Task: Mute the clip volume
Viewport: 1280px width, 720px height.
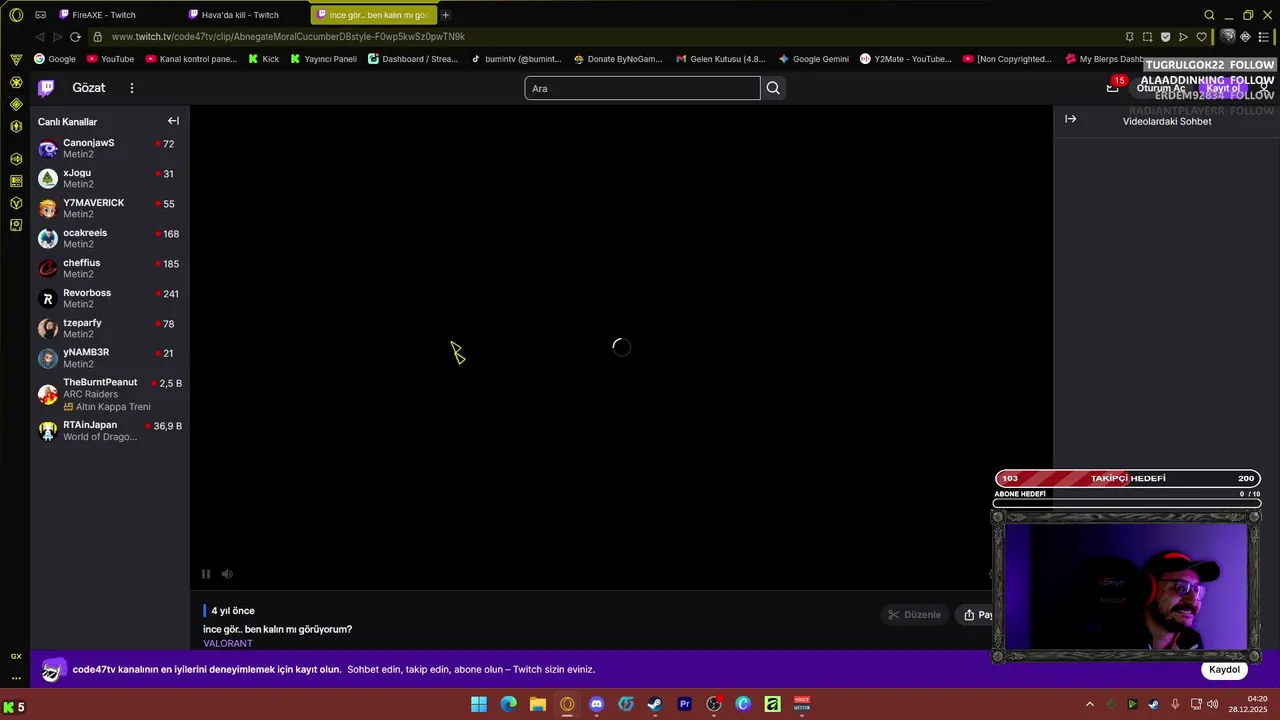Action: 227,574
